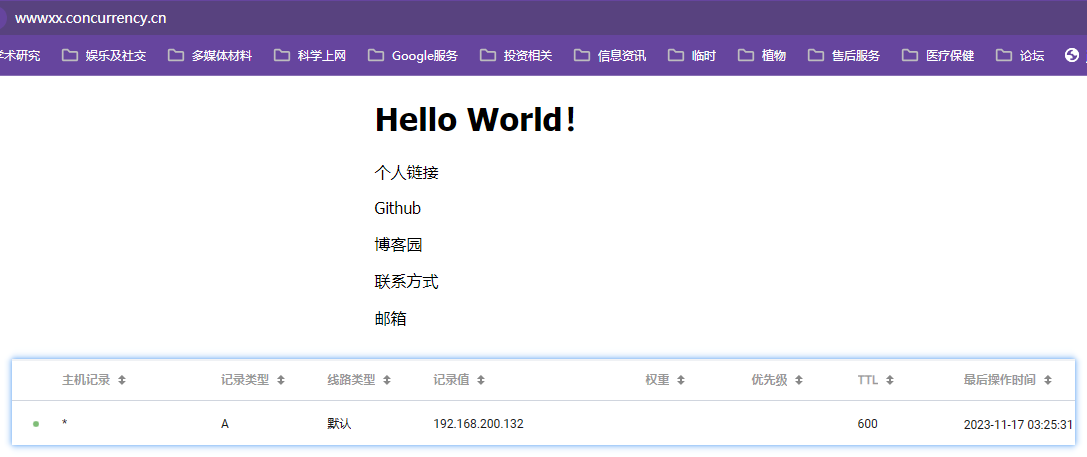Open the 信息资讯 bookmarks menu
The height and width of the screenshot is (457, 1087).
tap(610, 56)
